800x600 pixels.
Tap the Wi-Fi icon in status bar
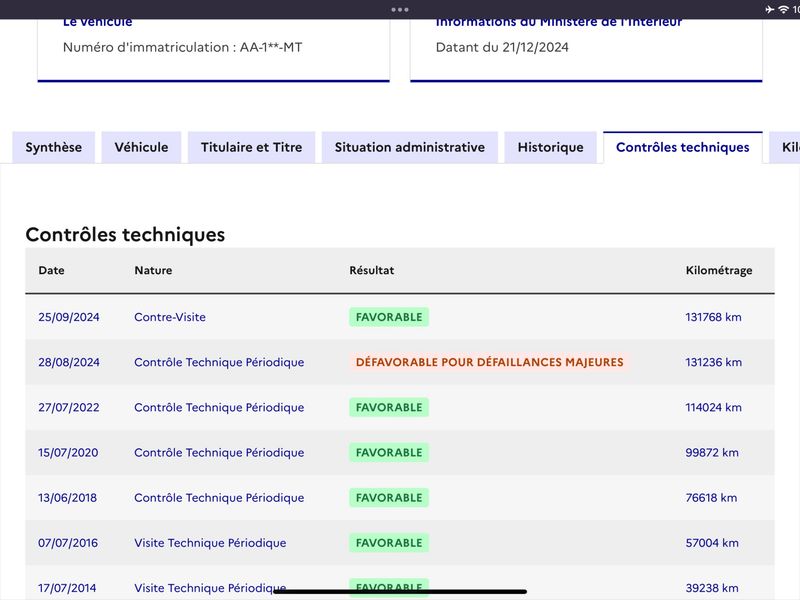(783, 9)
